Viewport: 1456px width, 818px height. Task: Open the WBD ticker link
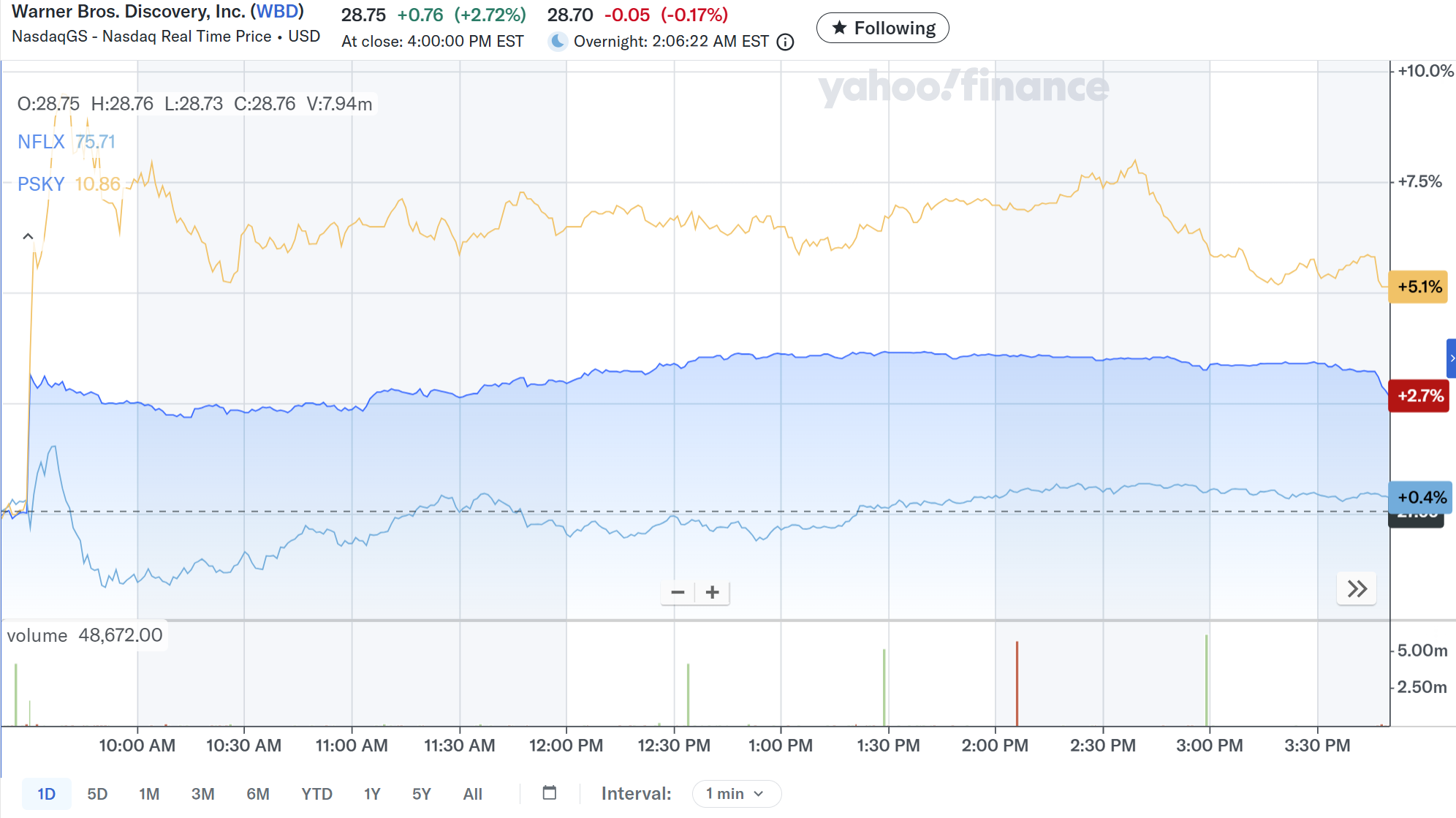(277, 12)
